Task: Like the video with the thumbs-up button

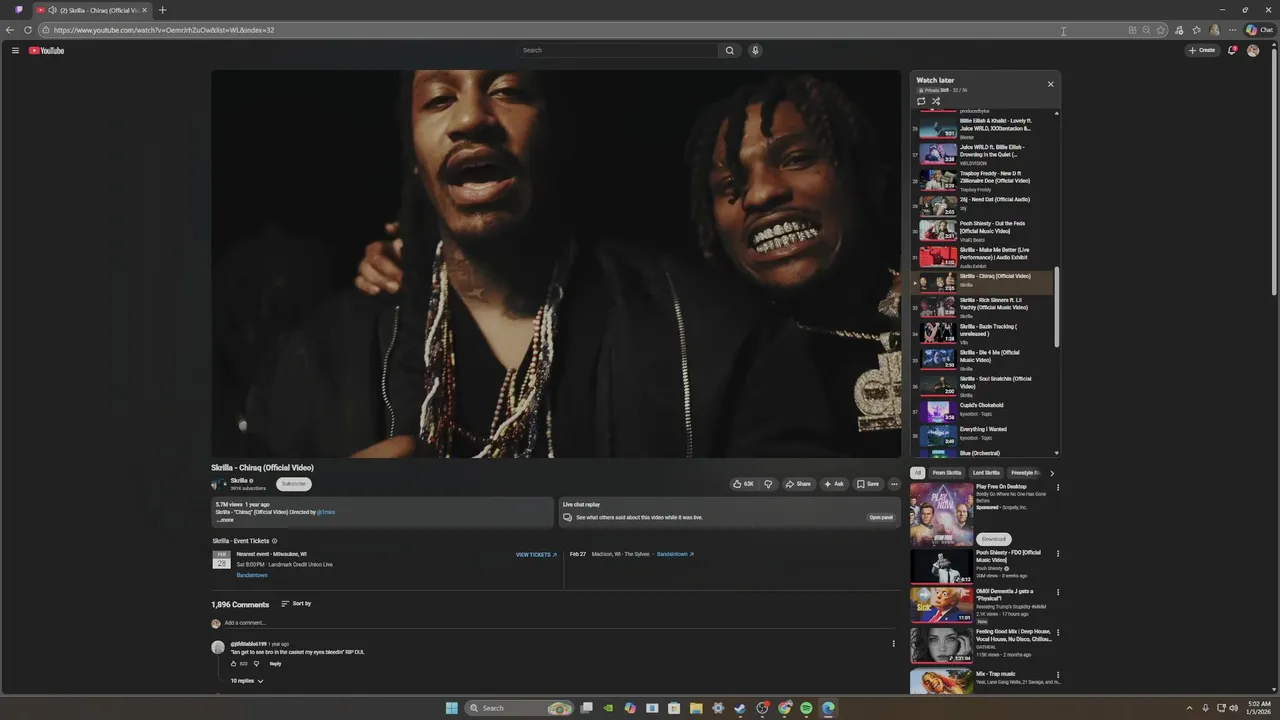Action: tap(743, 484)
